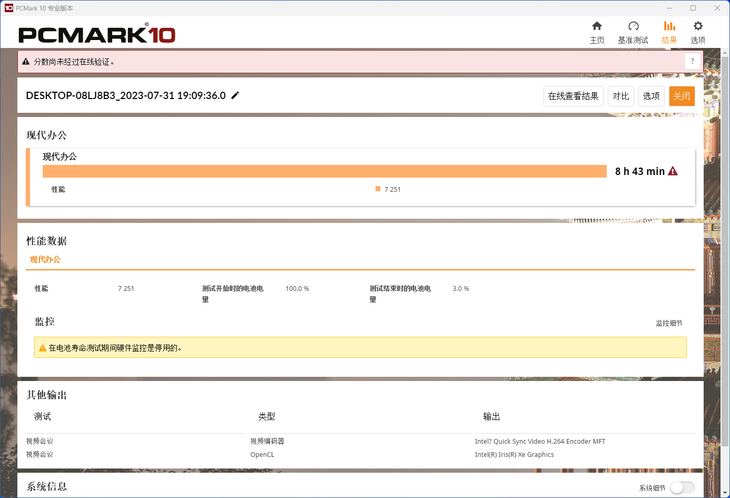Image resolution: width=730 pixels, height=498 pixels.
Task: Click red warning triangle next to 8 h 43 min
Action: pyautogui.click(x=673, y=171)
